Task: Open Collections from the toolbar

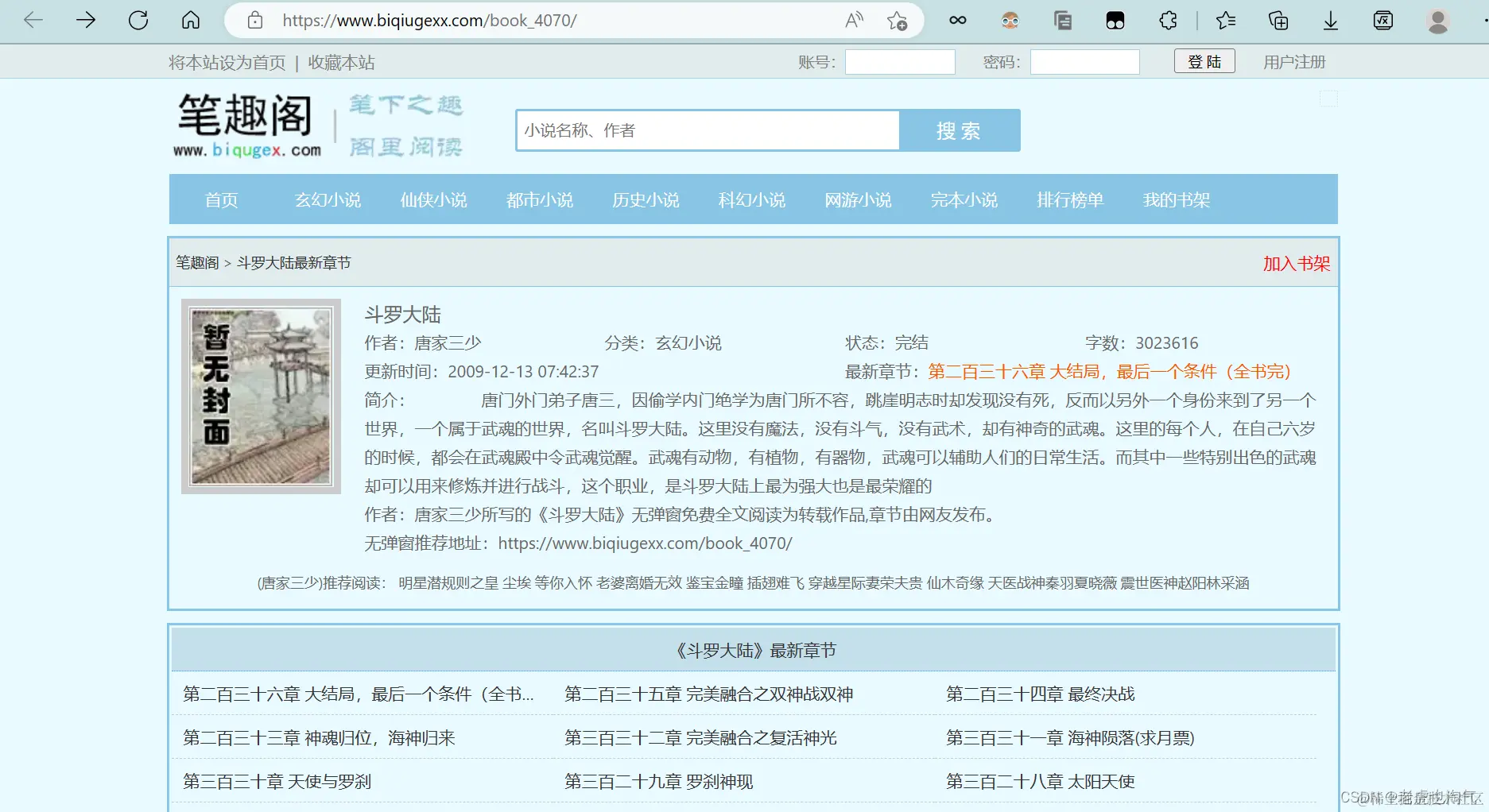Action: click(1278, 21)
